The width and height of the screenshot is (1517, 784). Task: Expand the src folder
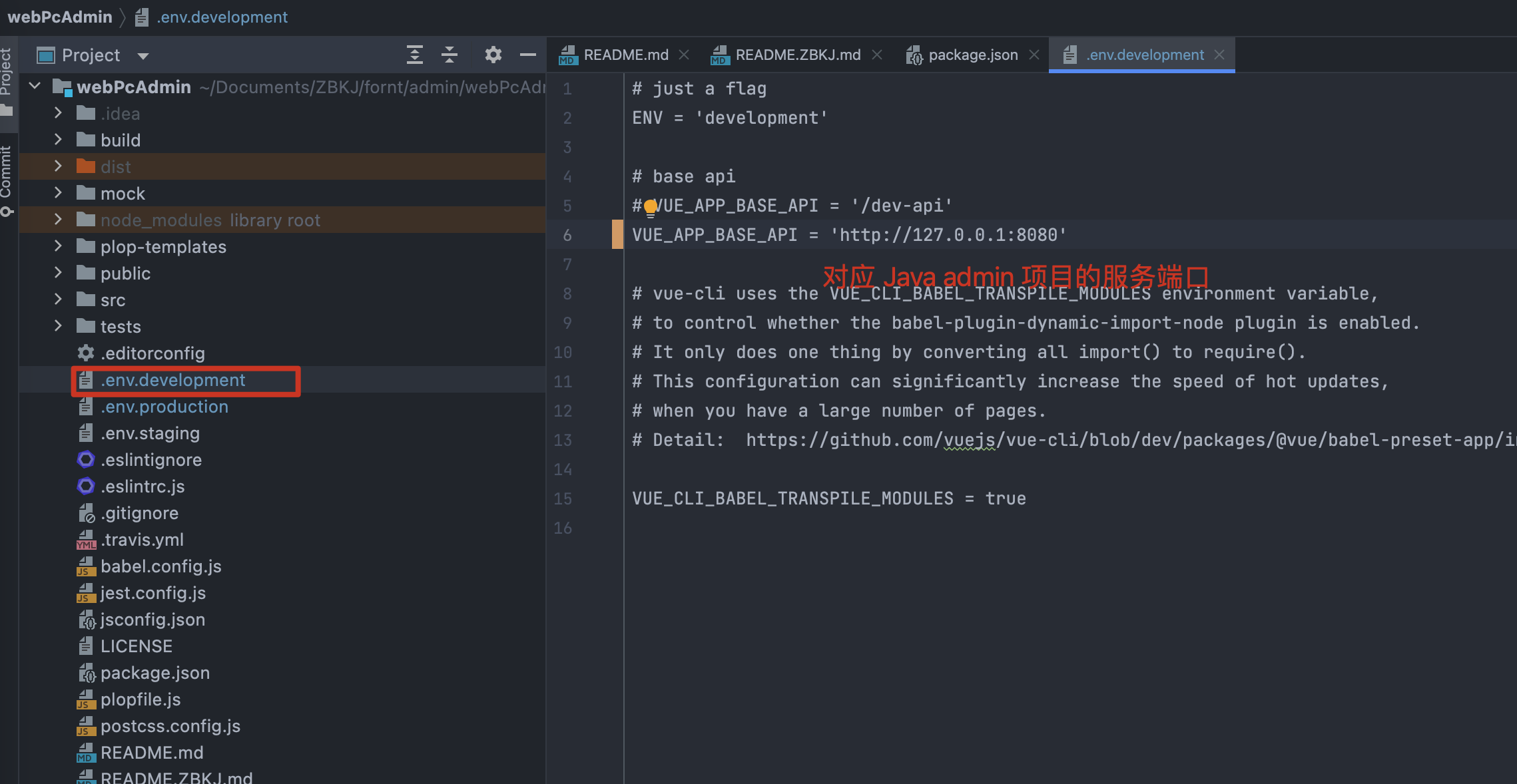(x=57, y=299)
